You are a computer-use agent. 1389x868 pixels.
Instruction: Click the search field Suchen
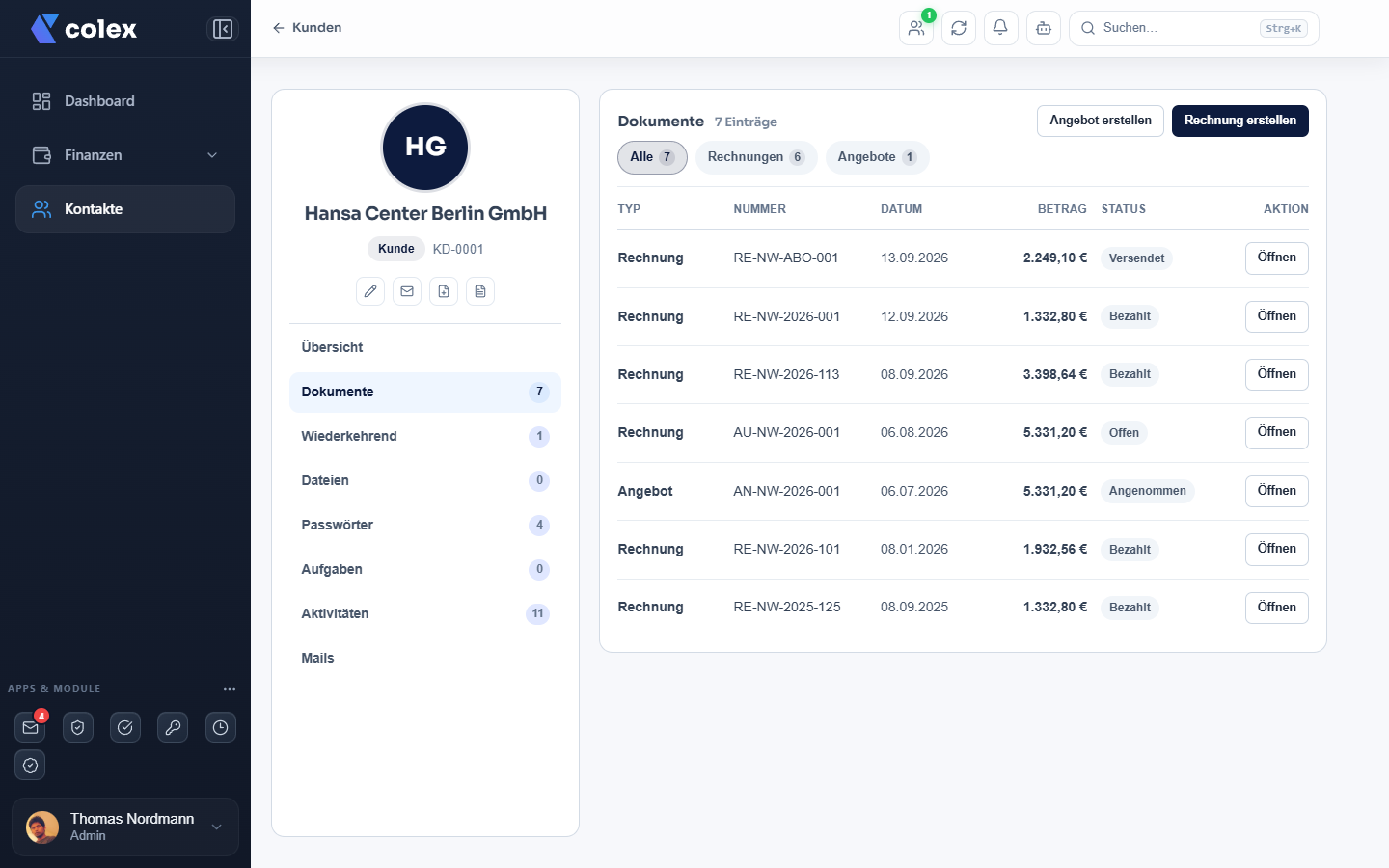click(x=1194, y=28)
